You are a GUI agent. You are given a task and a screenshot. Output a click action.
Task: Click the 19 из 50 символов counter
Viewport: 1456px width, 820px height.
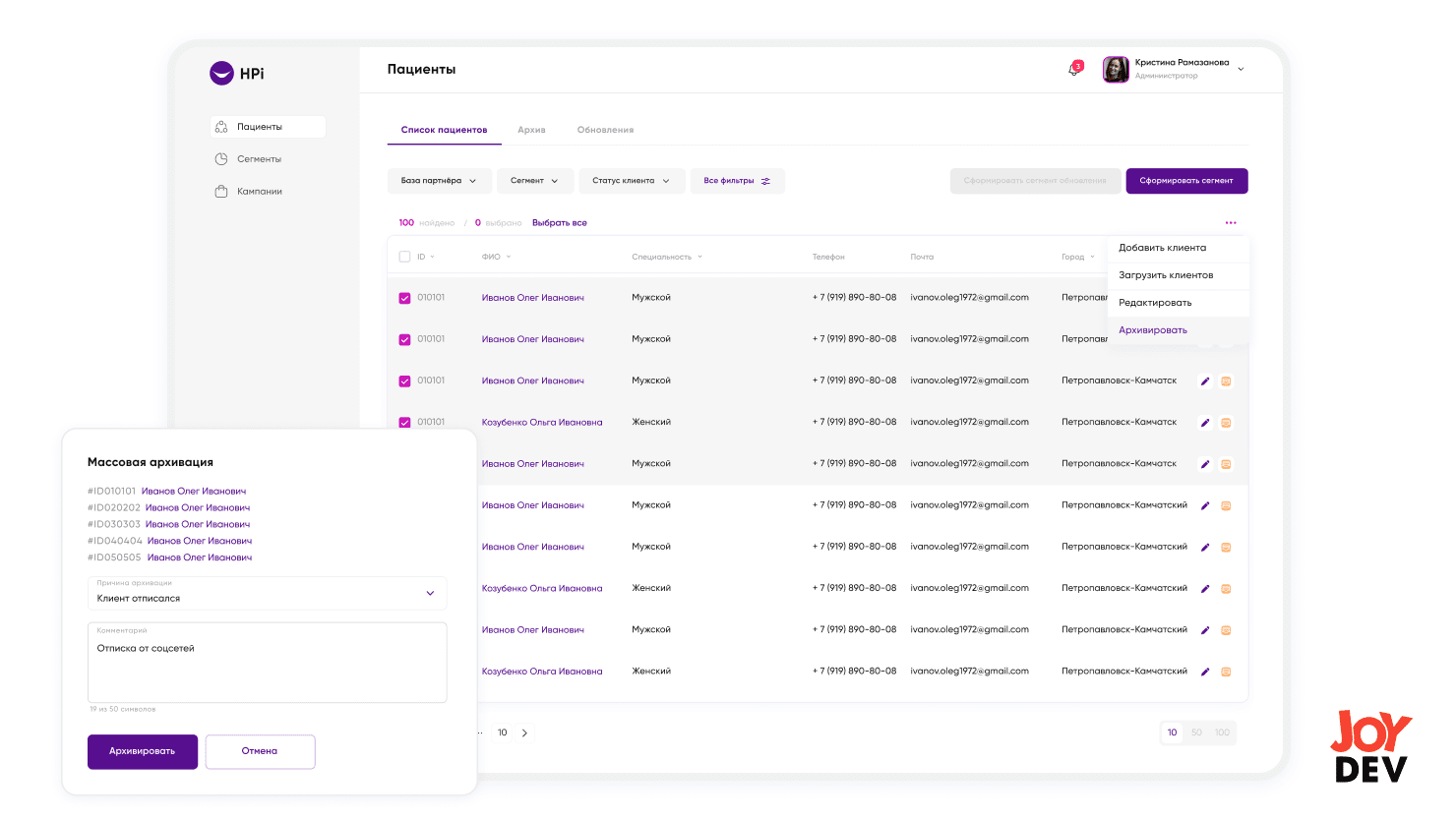123,709
